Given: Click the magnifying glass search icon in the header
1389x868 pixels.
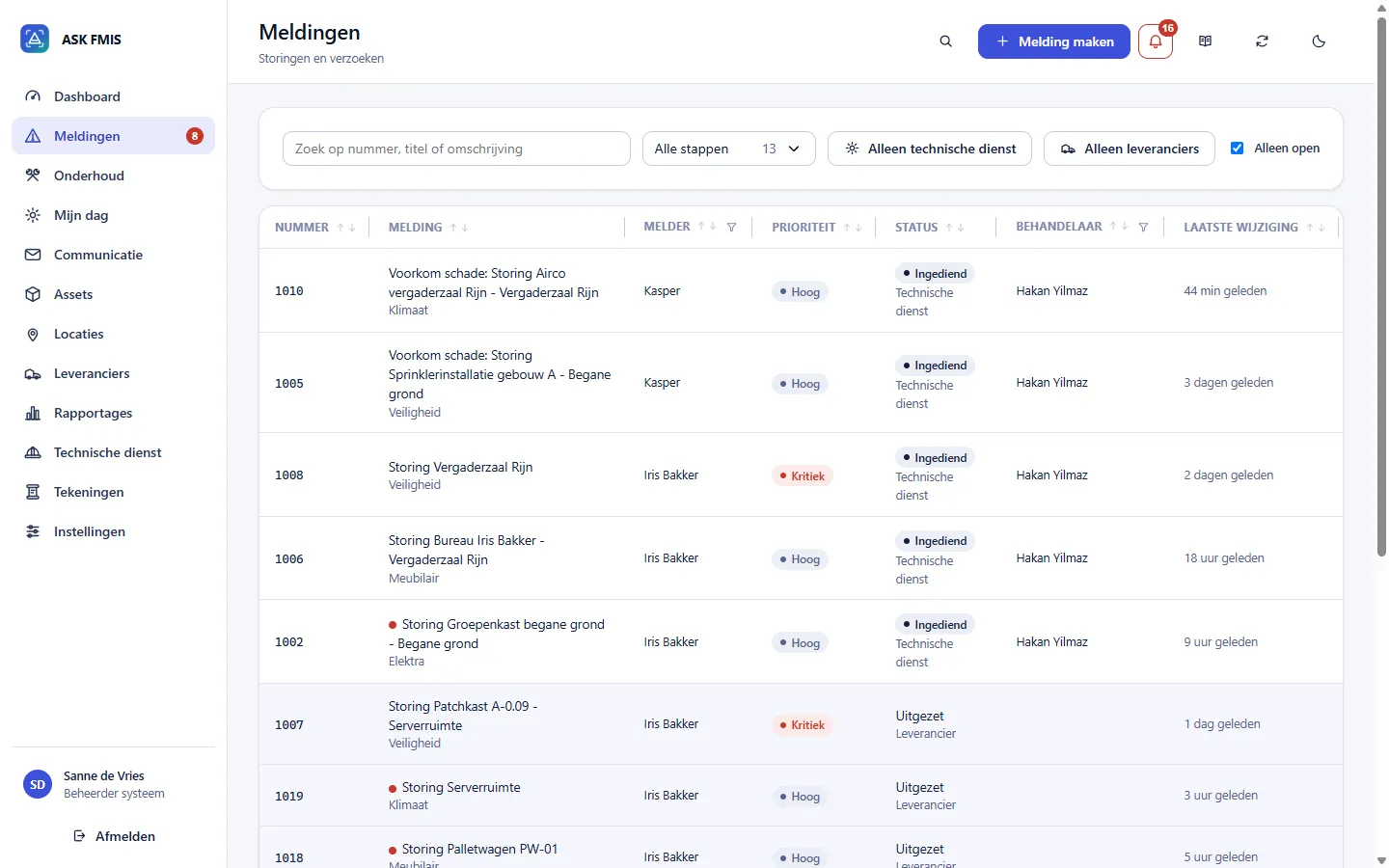Looking at the screenshot, I should pos(945,41).
